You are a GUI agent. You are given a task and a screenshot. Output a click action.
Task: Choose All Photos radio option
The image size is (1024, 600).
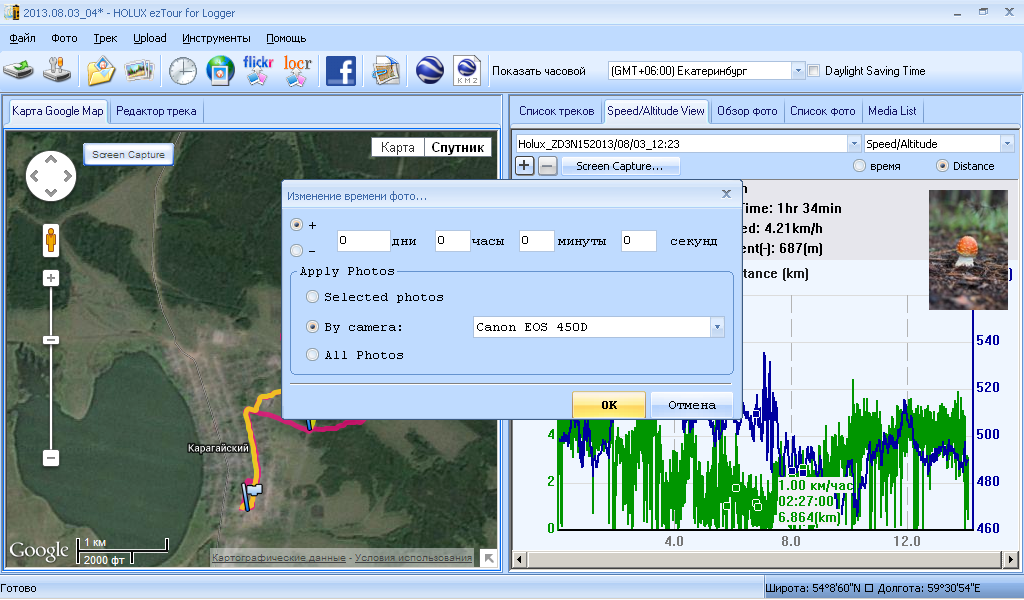point(312,355)
